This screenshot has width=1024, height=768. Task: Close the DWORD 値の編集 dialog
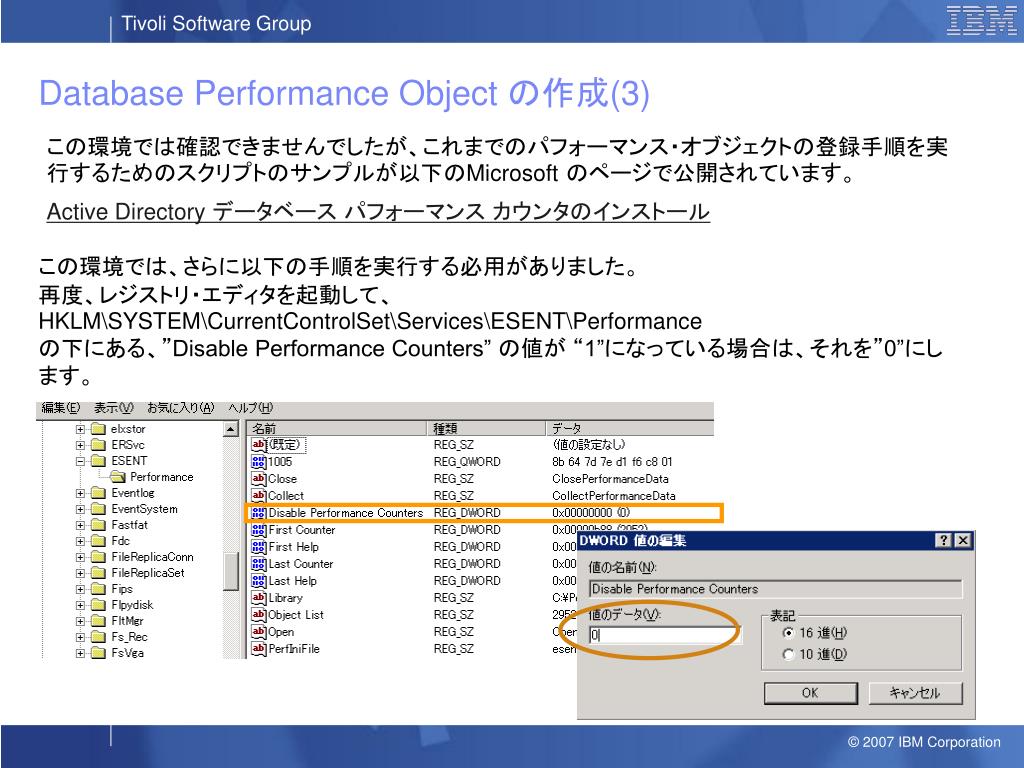click(963, 540)
